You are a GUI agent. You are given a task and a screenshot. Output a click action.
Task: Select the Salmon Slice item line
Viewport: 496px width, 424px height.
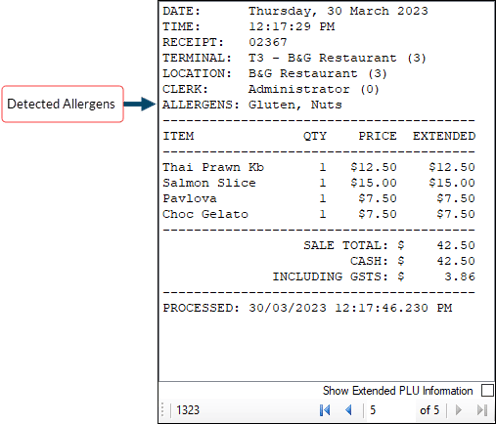point(319,183)
